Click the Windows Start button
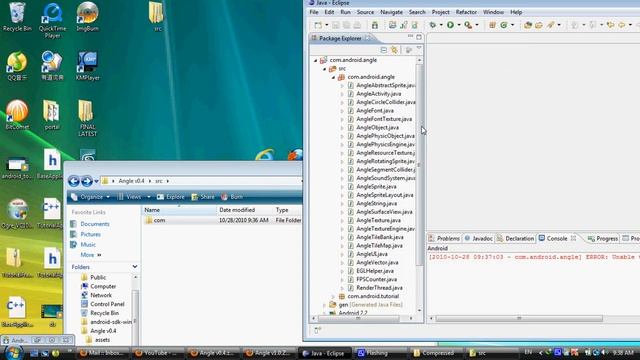 point(13,353)
